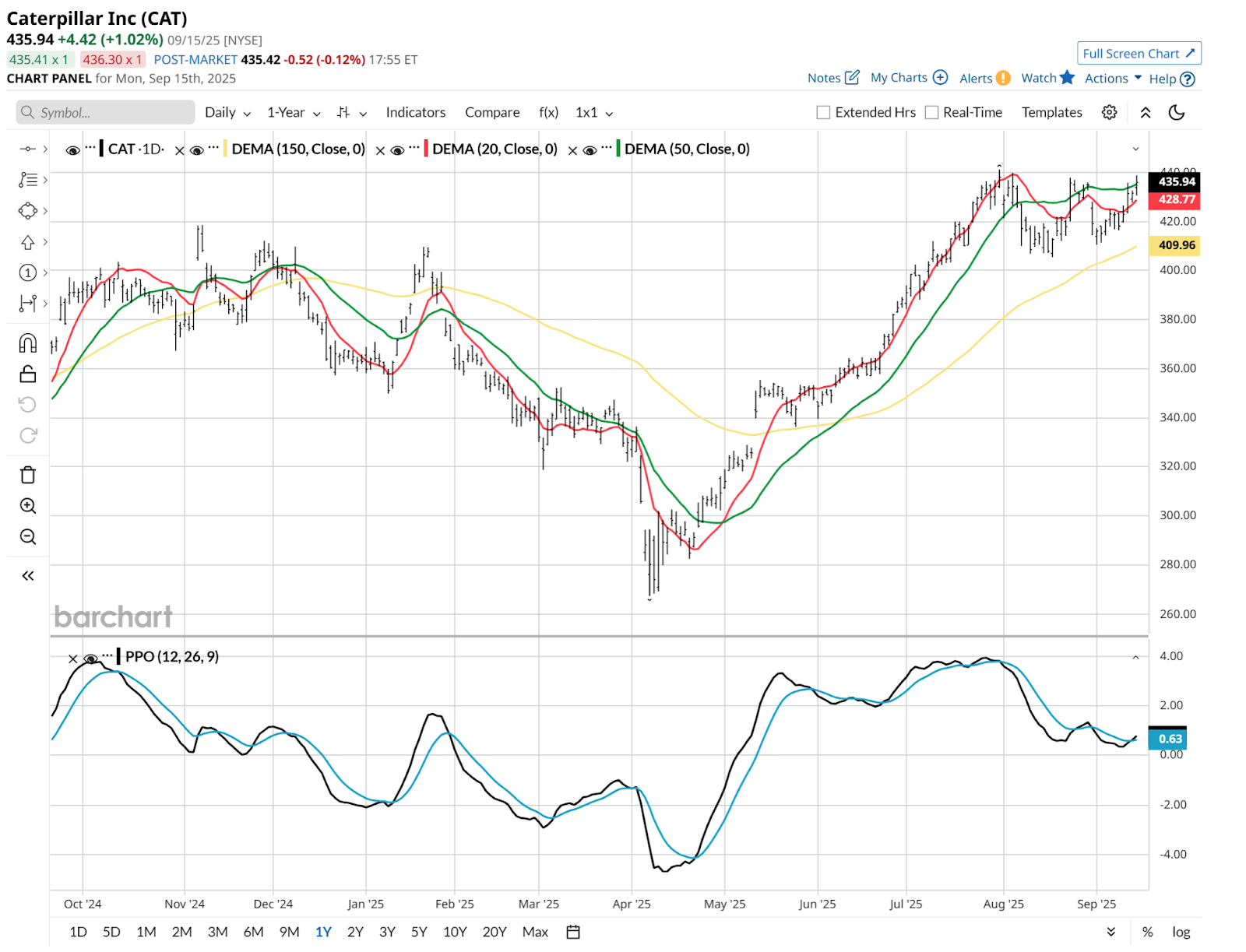Select the 5Y time range
Image resolution: width=1246 pixels, height=952 pixels.
click(419, 932)
